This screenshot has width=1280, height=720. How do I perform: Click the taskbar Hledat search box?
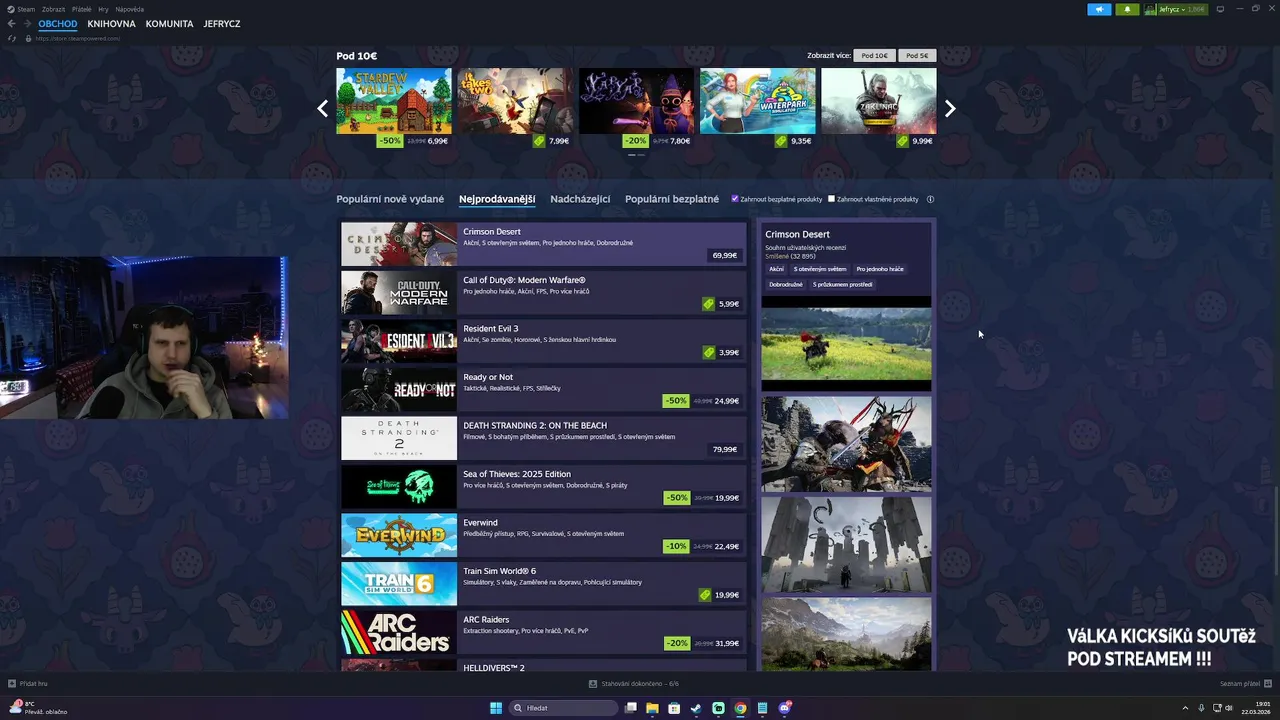click(x=564, y=708)
